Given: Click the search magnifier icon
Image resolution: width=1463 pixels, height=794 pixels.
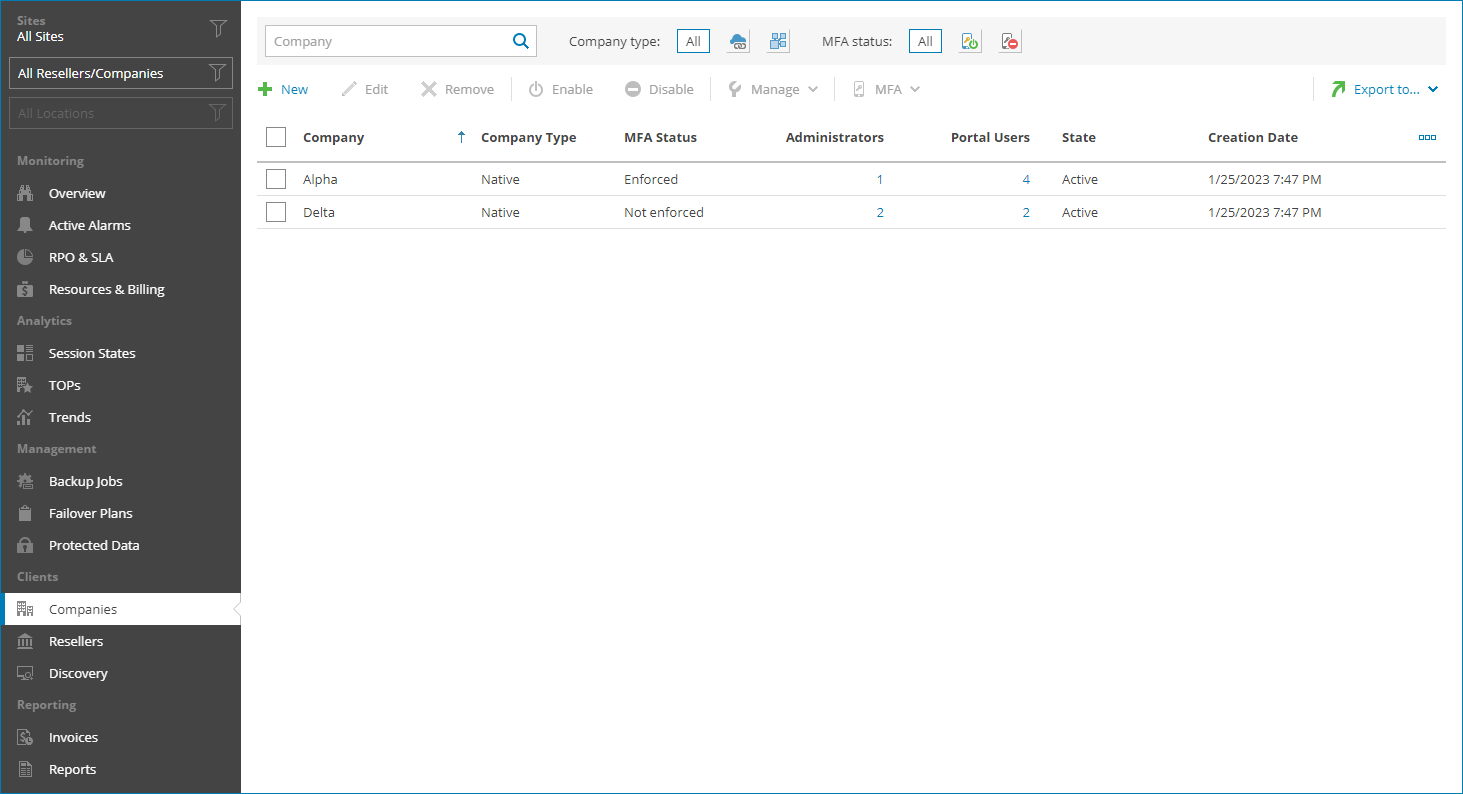Looking at the screenshot, I should pos(520,41).
